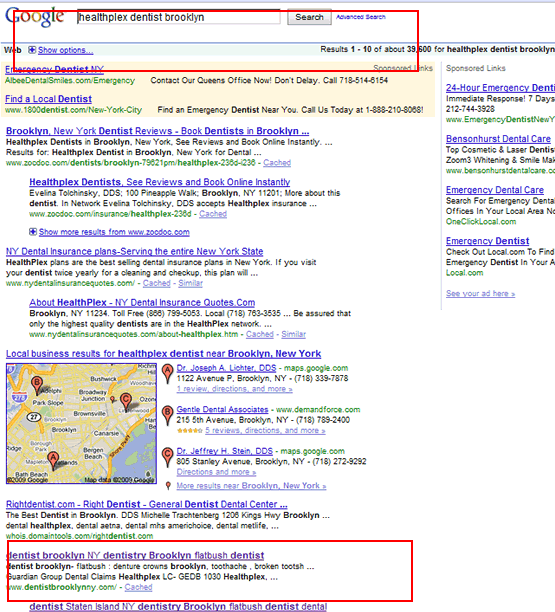
Task: Click map pin A beside Dr. Joseph A. Lichter
Action: (x=167, y=374)
